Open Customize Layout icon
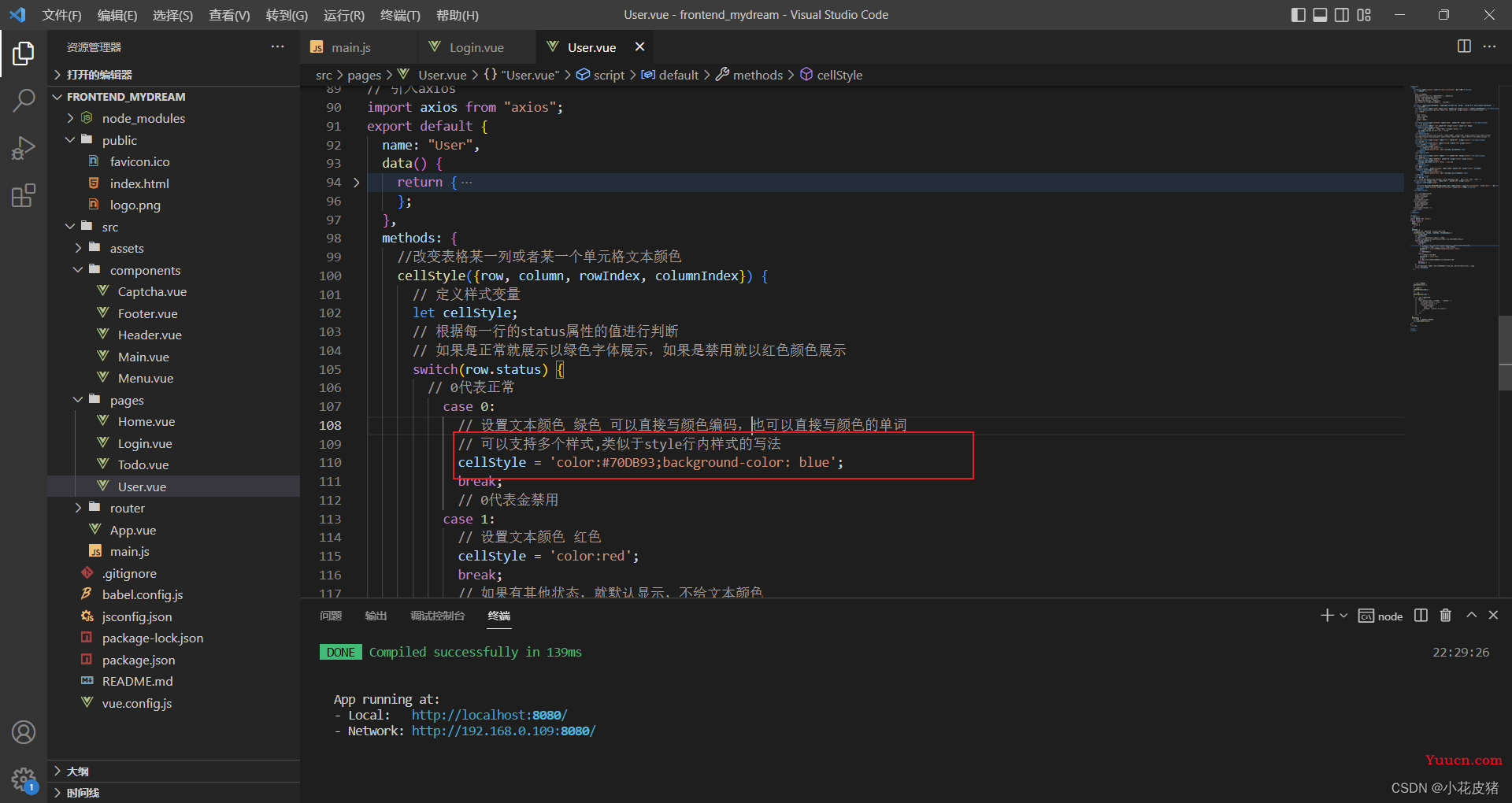Viewport: 1512px width, 803px height. pos(1364,15)
